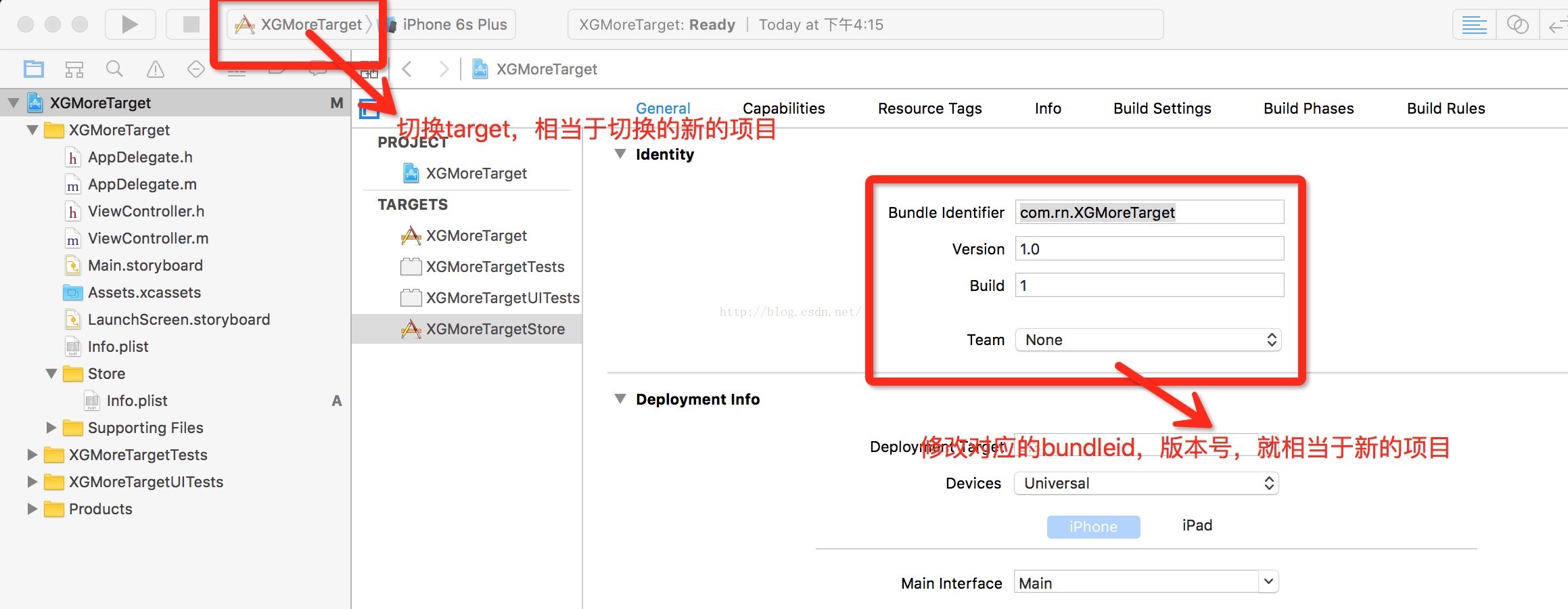Open the test navigator
This screenshot has width=1568, height=609.
coord(196,69)
